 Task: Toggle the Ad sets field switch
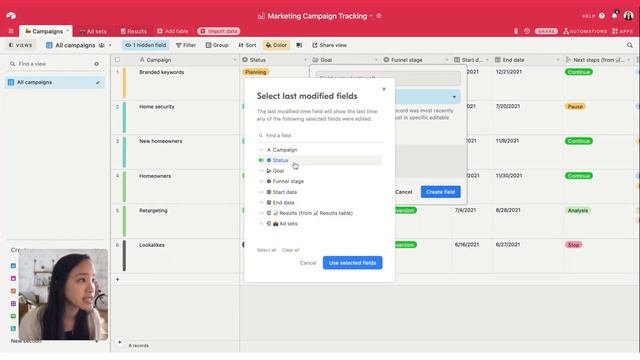pyautogui.click(x=261, y=224)
